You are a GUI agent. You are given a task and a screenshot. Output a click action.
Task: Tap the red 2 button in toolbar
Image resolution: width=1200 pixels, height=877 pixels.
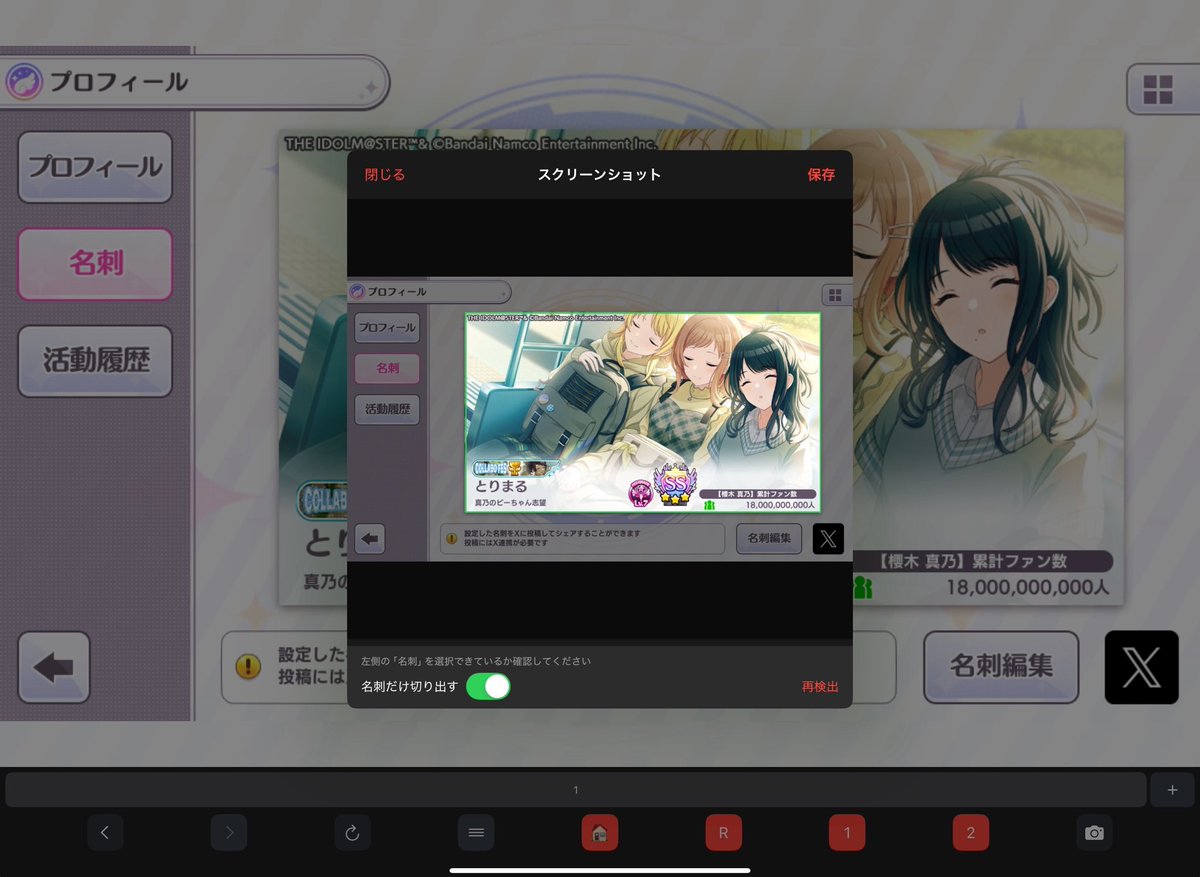(x=971, y=833)
